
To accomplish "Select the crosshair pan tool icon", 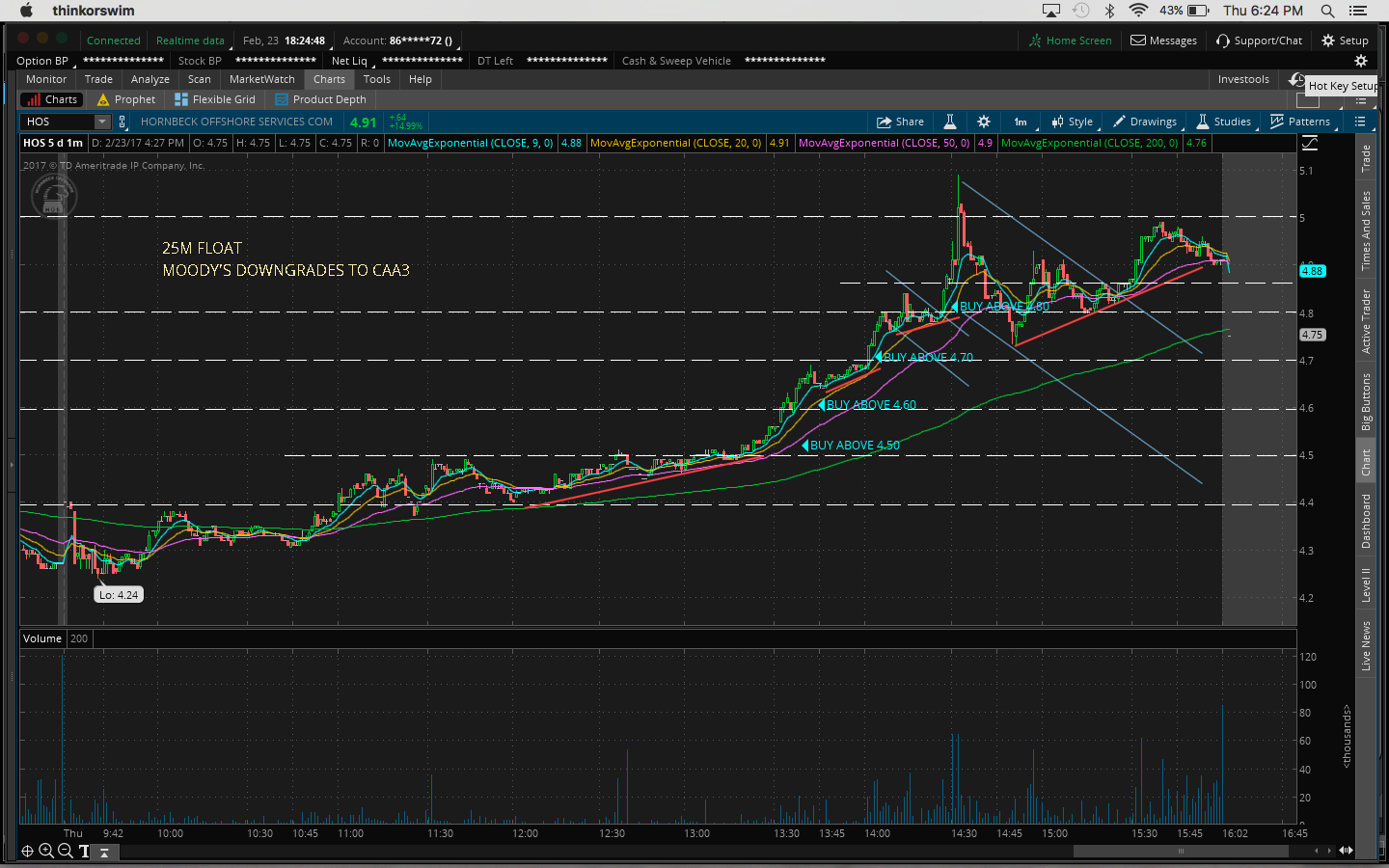I will (x=27, y=851).
